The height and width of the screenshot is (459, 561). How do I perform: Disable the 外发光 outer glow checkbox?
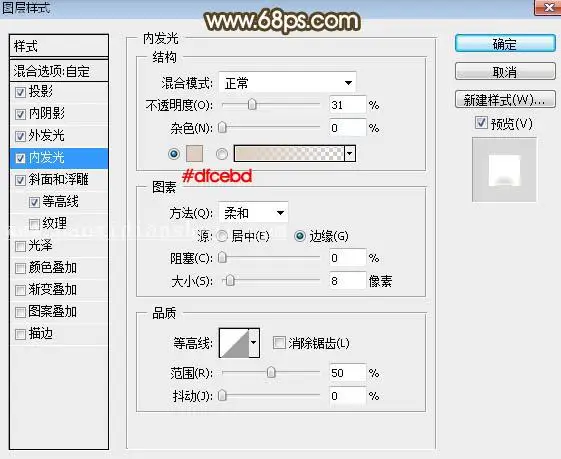20,136
